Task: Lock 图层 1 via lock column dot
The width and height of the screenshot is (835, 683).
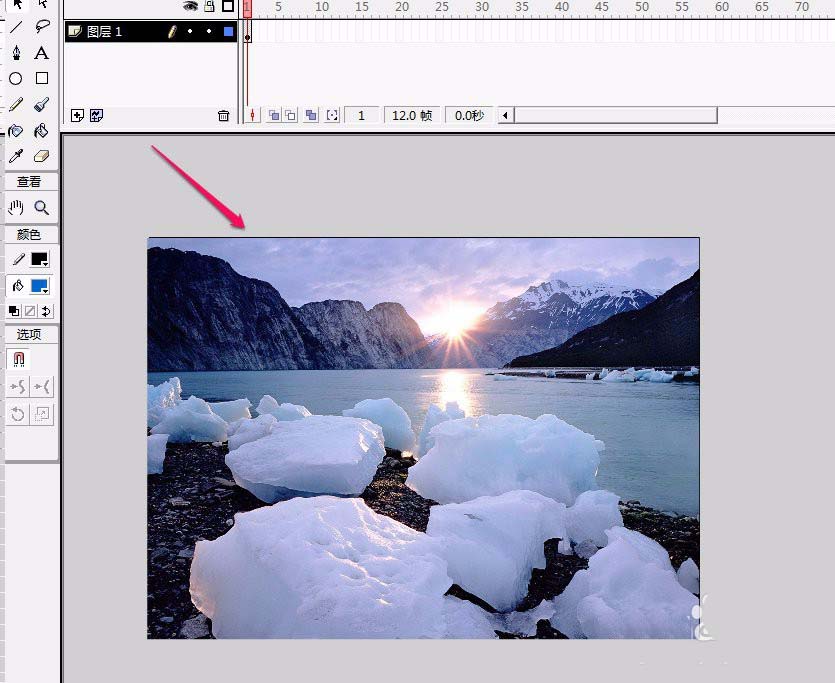Action: 209,31
